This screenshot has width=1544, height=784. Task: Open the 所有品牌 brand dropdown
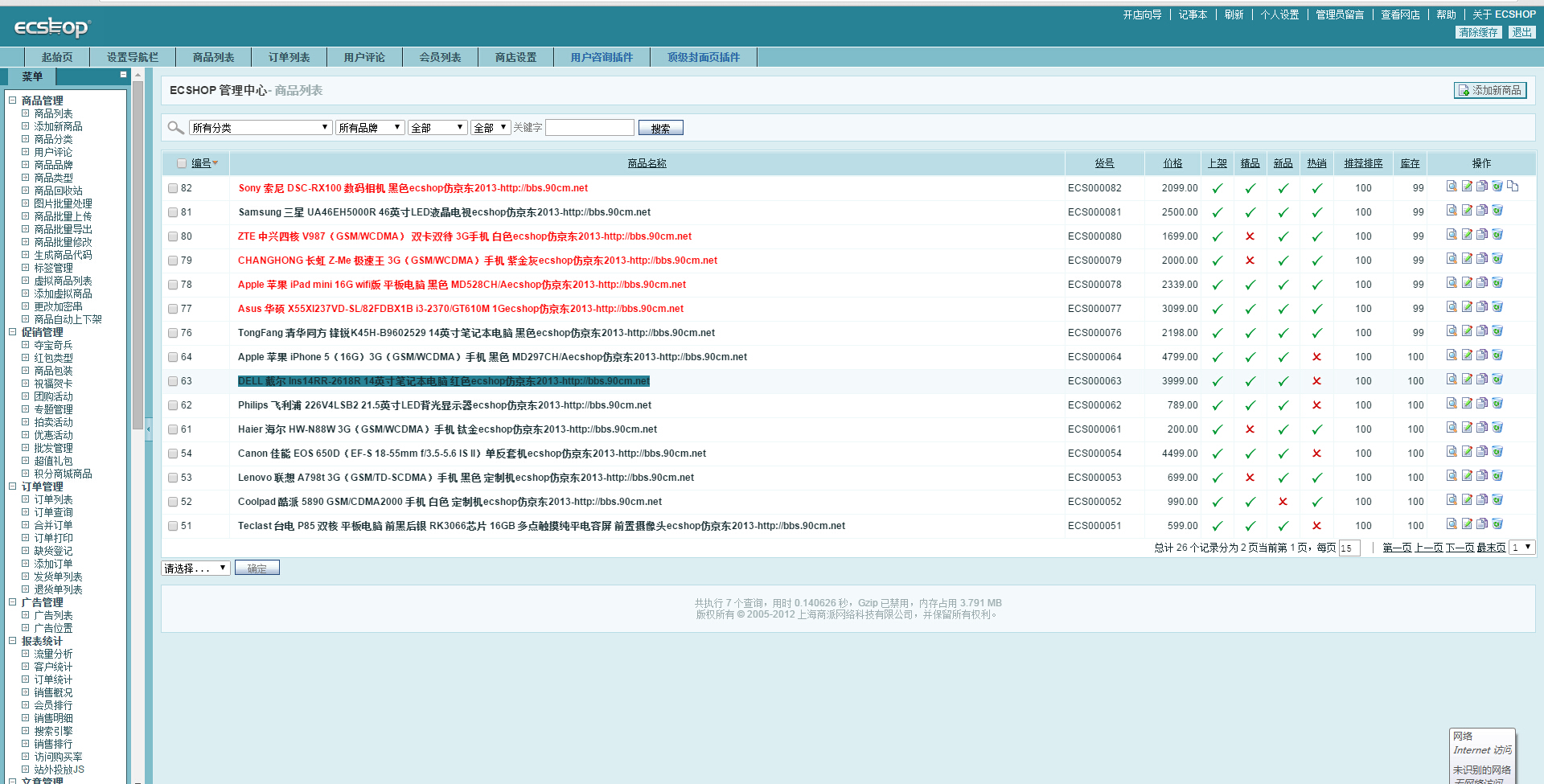point(370,127)
